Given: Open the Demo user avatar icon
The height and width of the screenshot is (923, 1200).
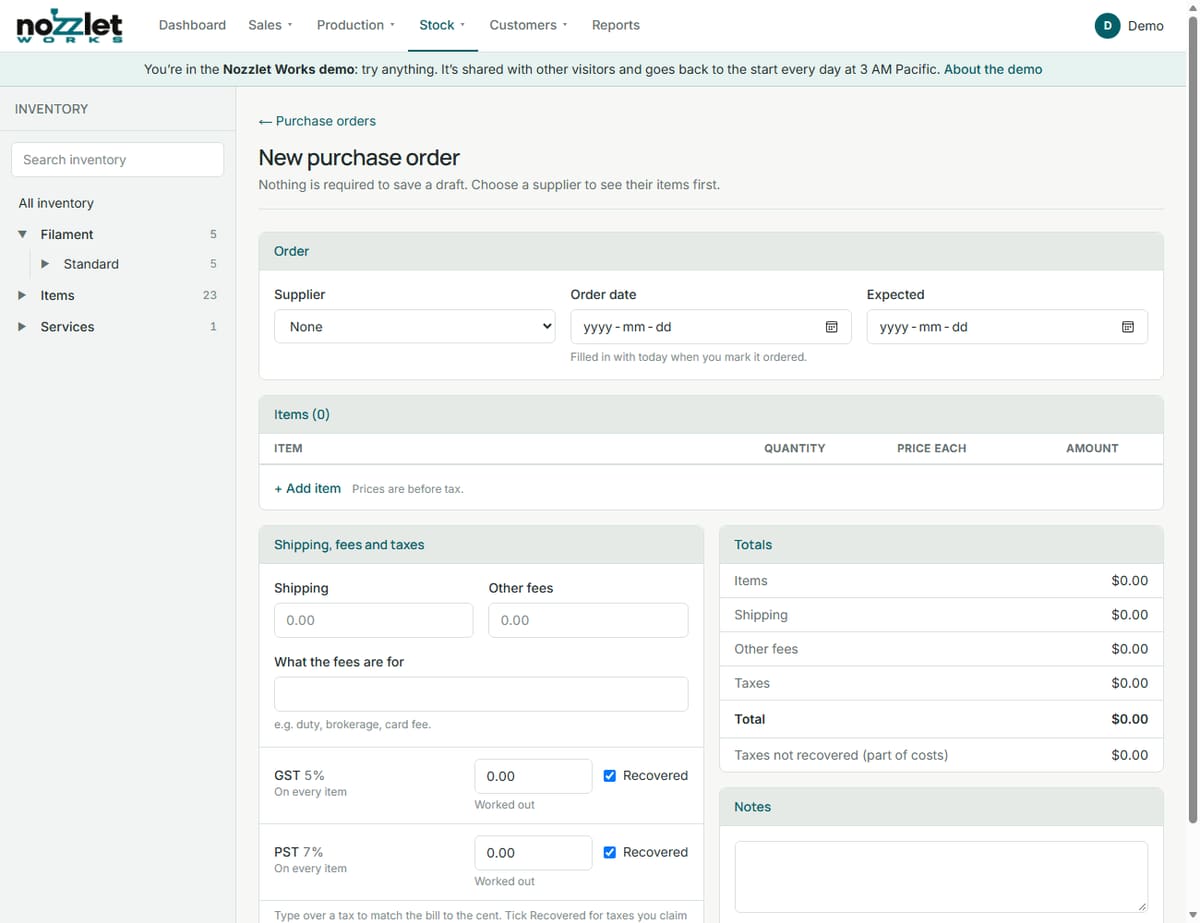Looking at the screenshot, I should tap(1107, 26).
